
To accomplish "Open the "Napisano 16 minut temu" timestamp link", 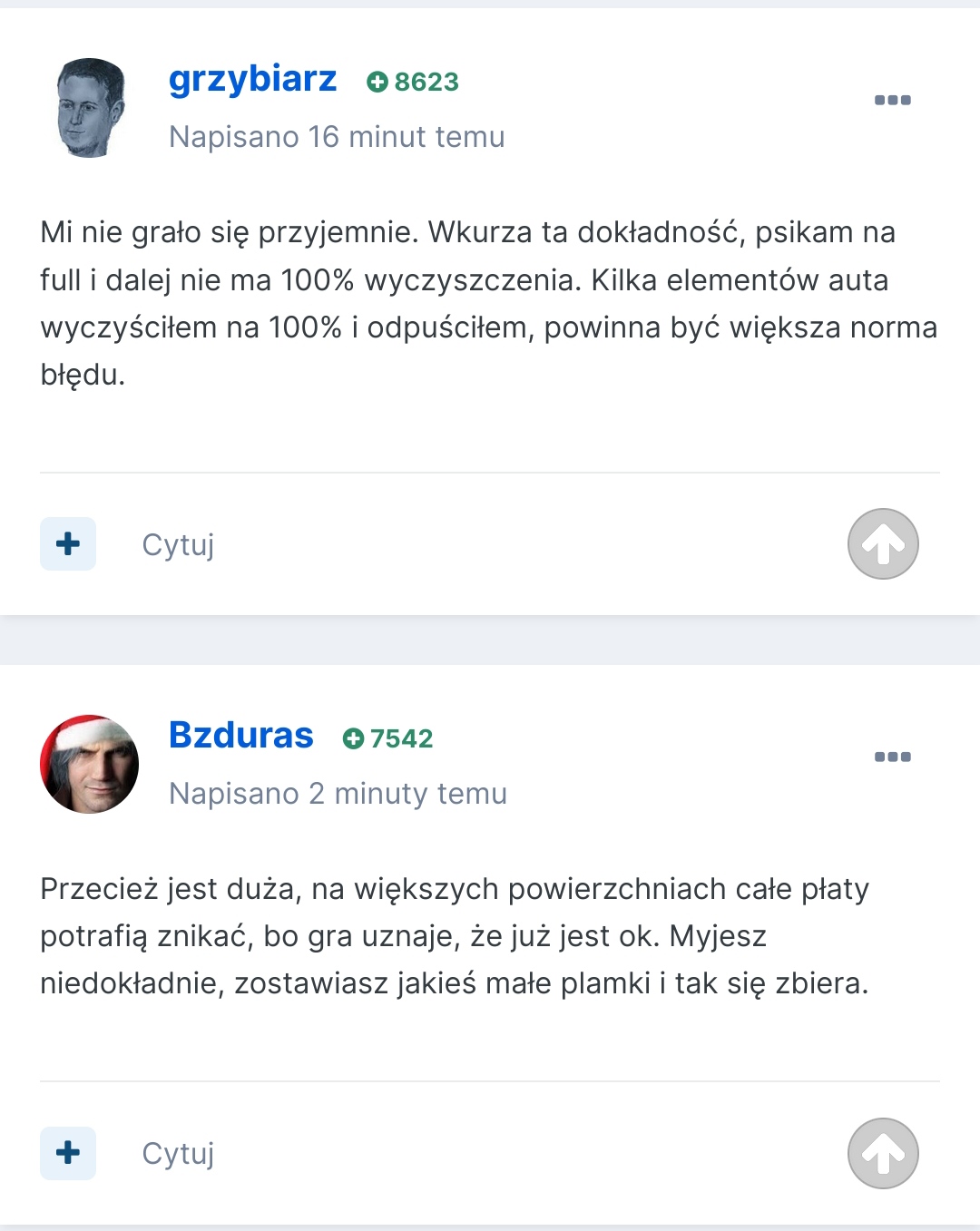I will pyautogui.click(x=337, y=137).
